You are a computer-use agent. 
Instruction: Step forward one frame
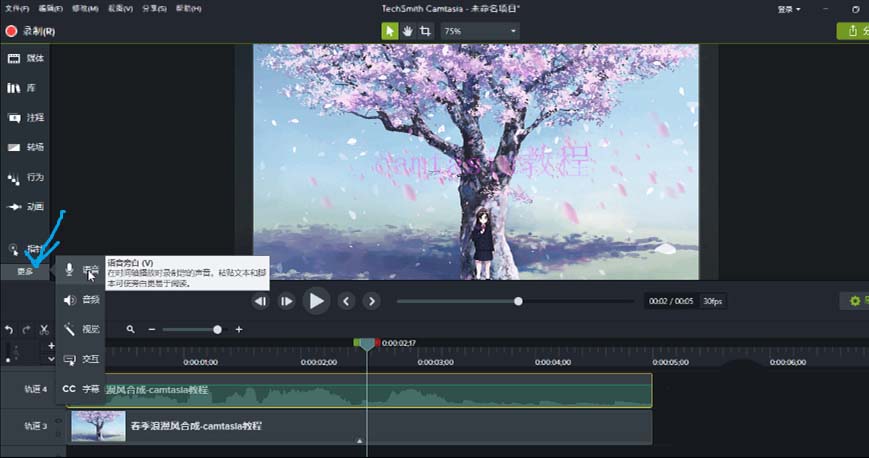[287, 301]
